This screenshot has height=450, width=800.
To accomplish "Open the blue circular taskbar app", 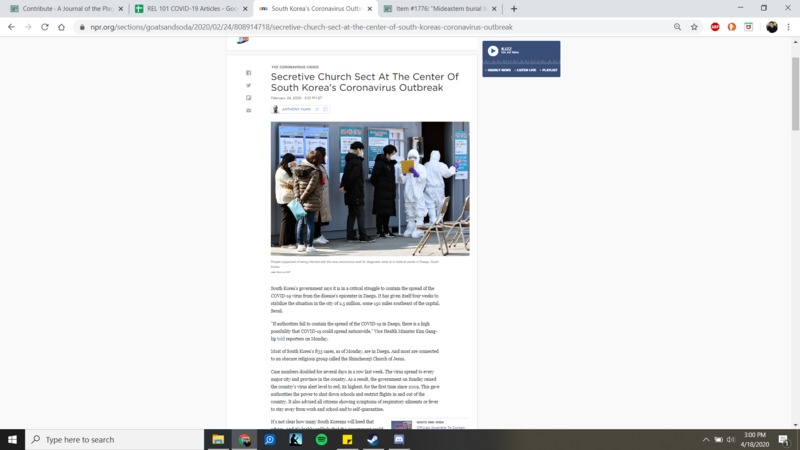I will [x=270, y=439].
